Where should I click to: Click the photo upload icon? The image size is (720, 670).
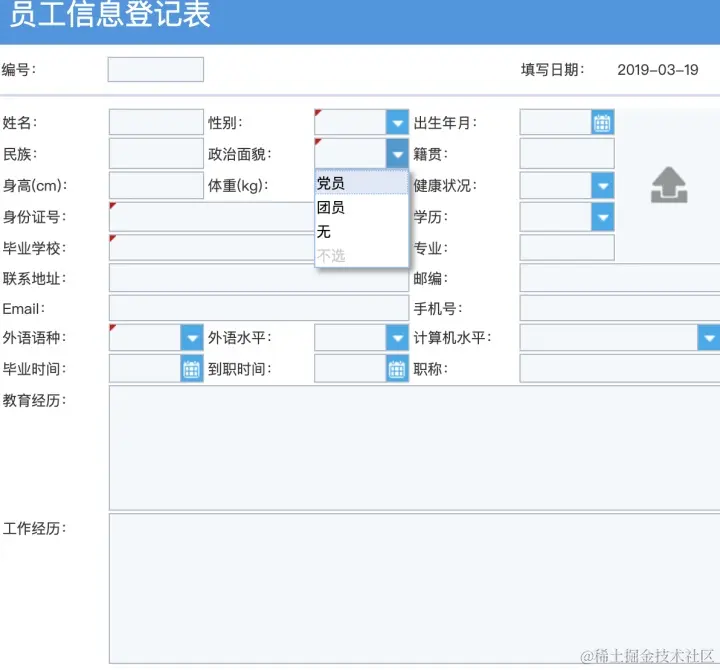(x=669, y=185)
